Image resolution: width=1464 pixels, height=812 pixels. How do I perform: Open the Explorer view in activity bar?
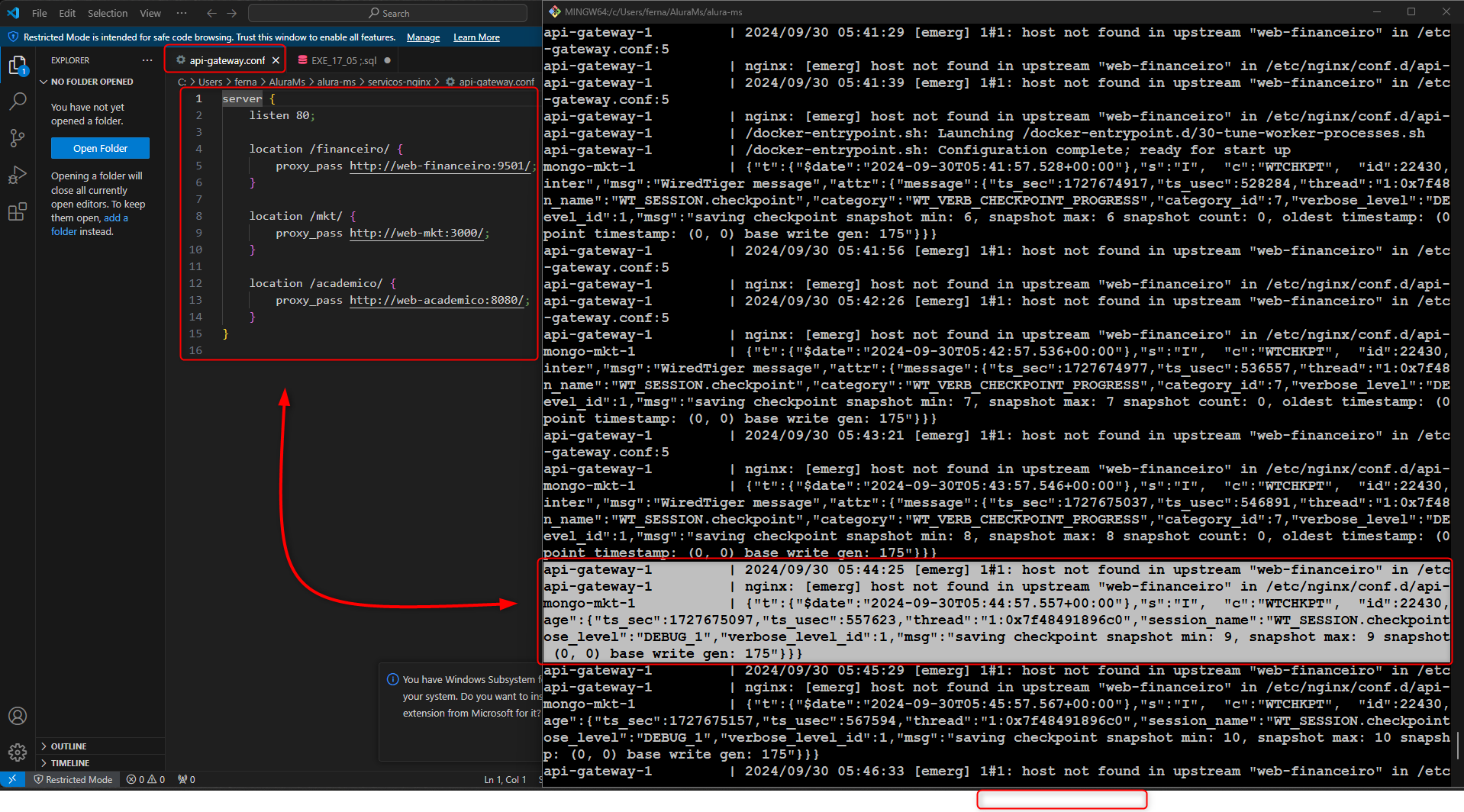18,66
